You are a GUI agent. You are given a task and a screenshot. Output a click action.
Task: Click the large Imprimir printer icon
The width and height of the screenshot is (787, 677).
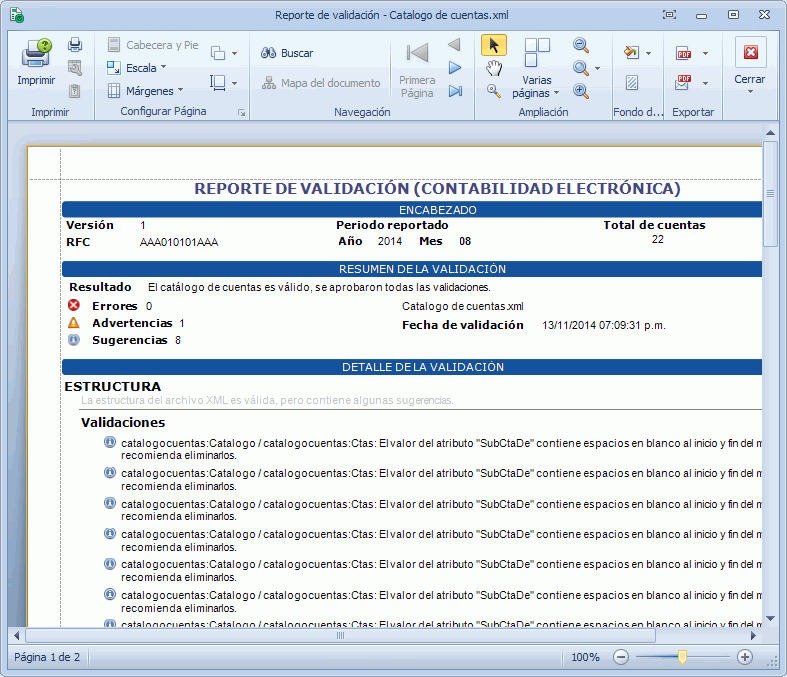point(36,54)
